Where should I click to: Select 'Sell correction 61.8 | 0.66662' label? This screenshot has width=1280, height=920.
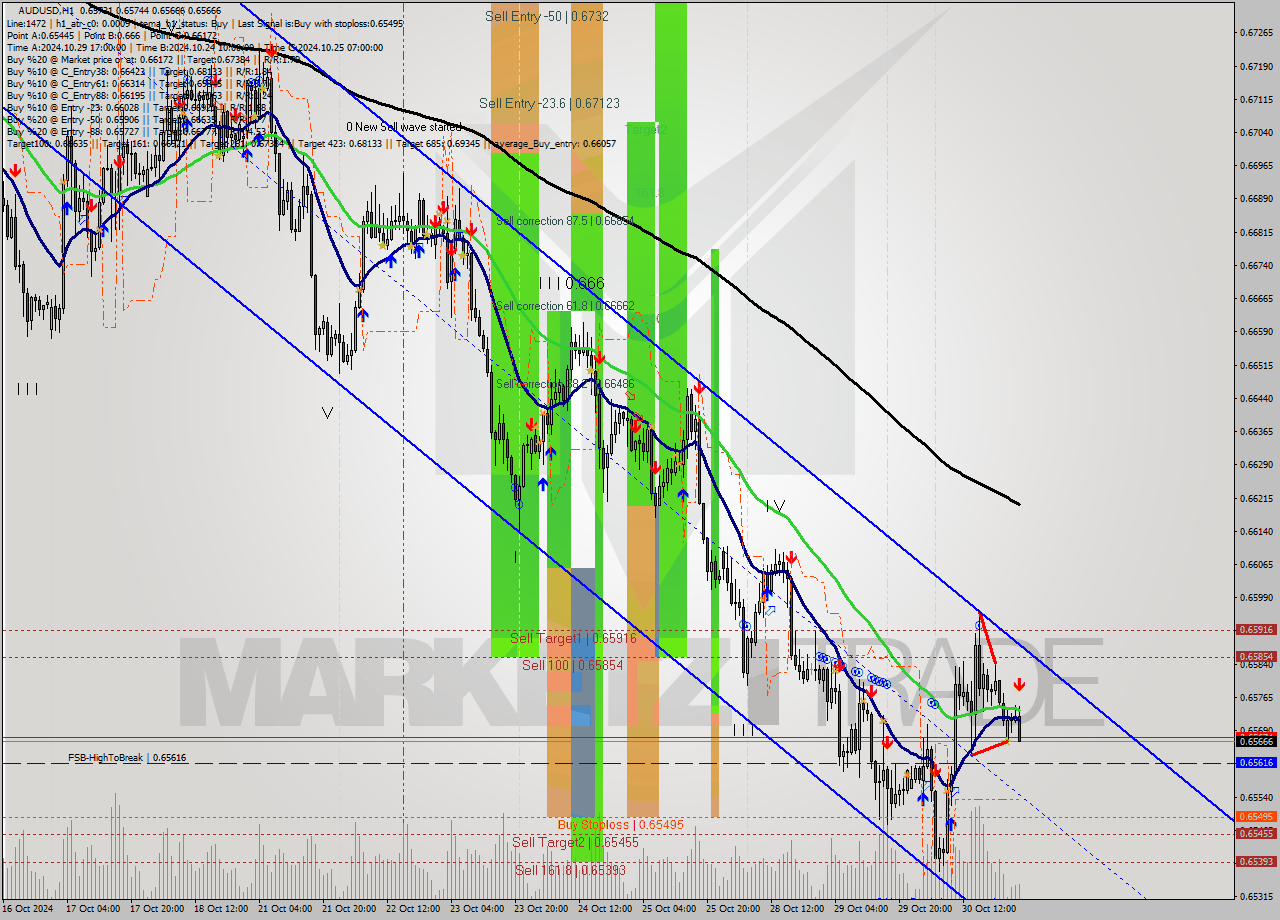(565, 306)
